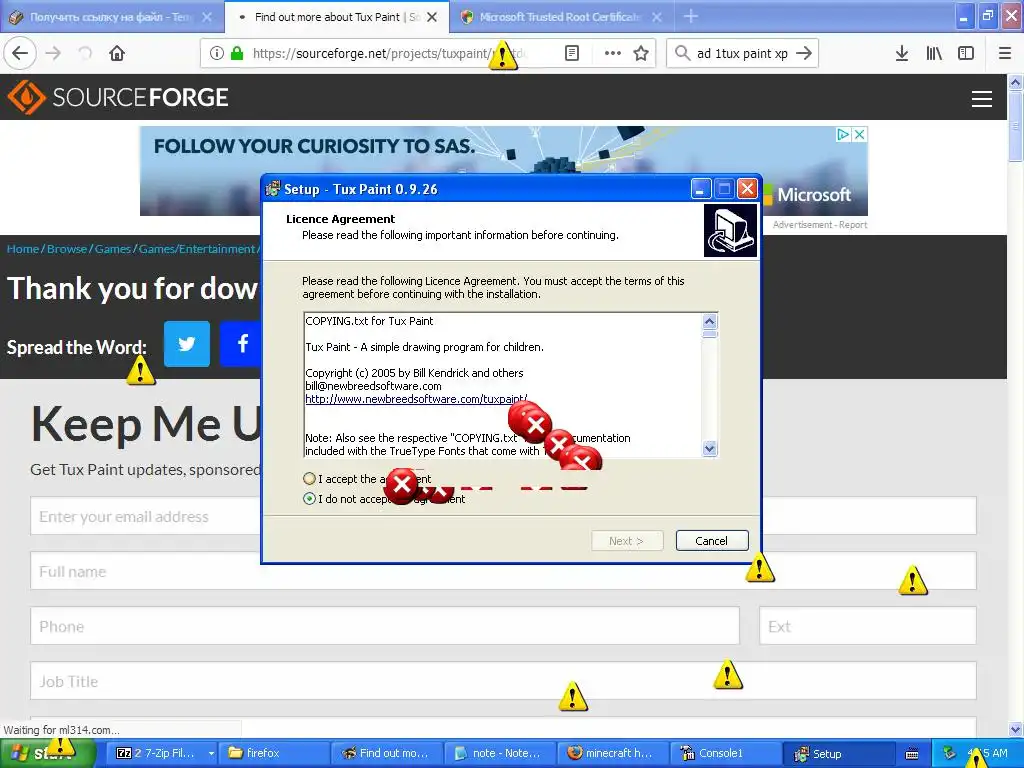
Task: Open the newbreedsoftware.com tuxpaint link
Action: click(x=416, y=398)
